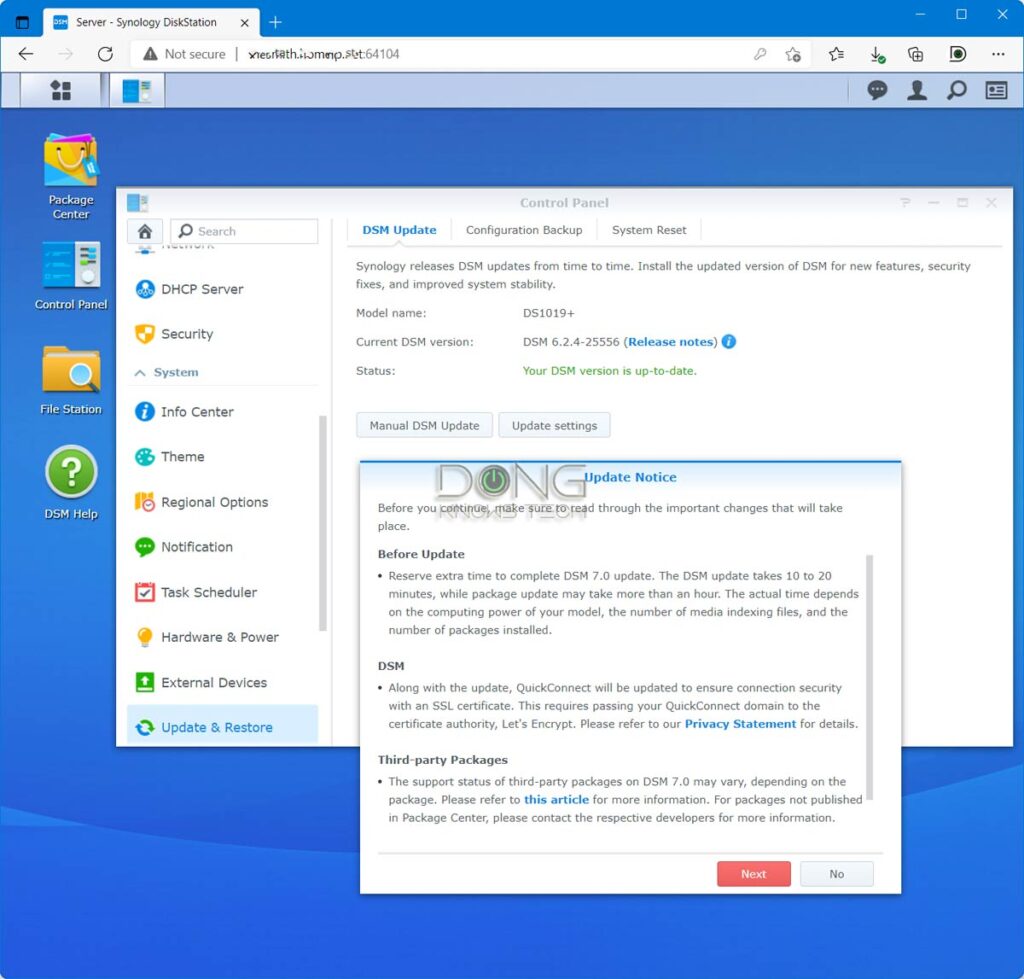Viewport: 1024px width, 979px height.
Task: Click Update settings button
Action: 554,425
